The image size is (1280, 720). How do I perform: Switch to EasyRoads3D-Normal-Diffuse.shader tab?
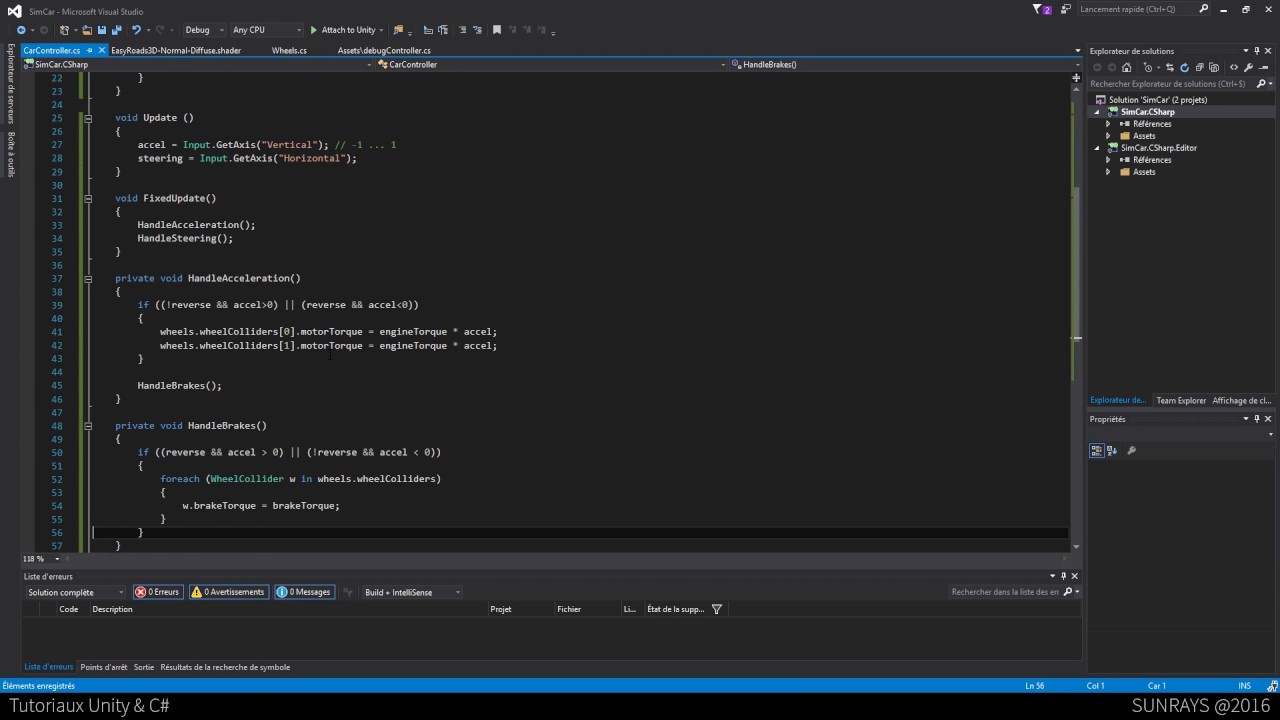point(176,50)
